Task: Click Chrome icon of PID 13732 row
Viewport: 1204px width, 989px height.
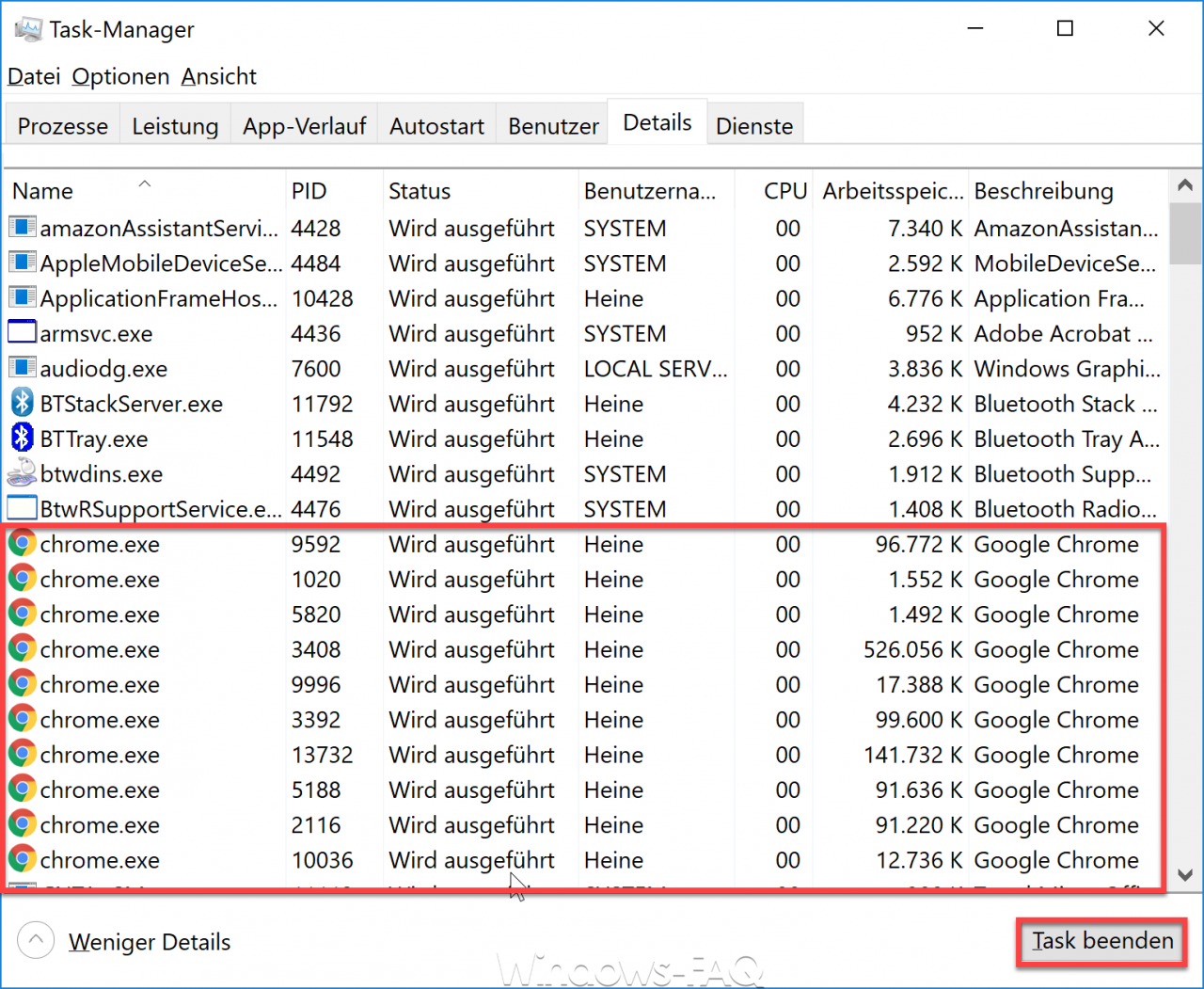Action: click(x=23, y=754)
